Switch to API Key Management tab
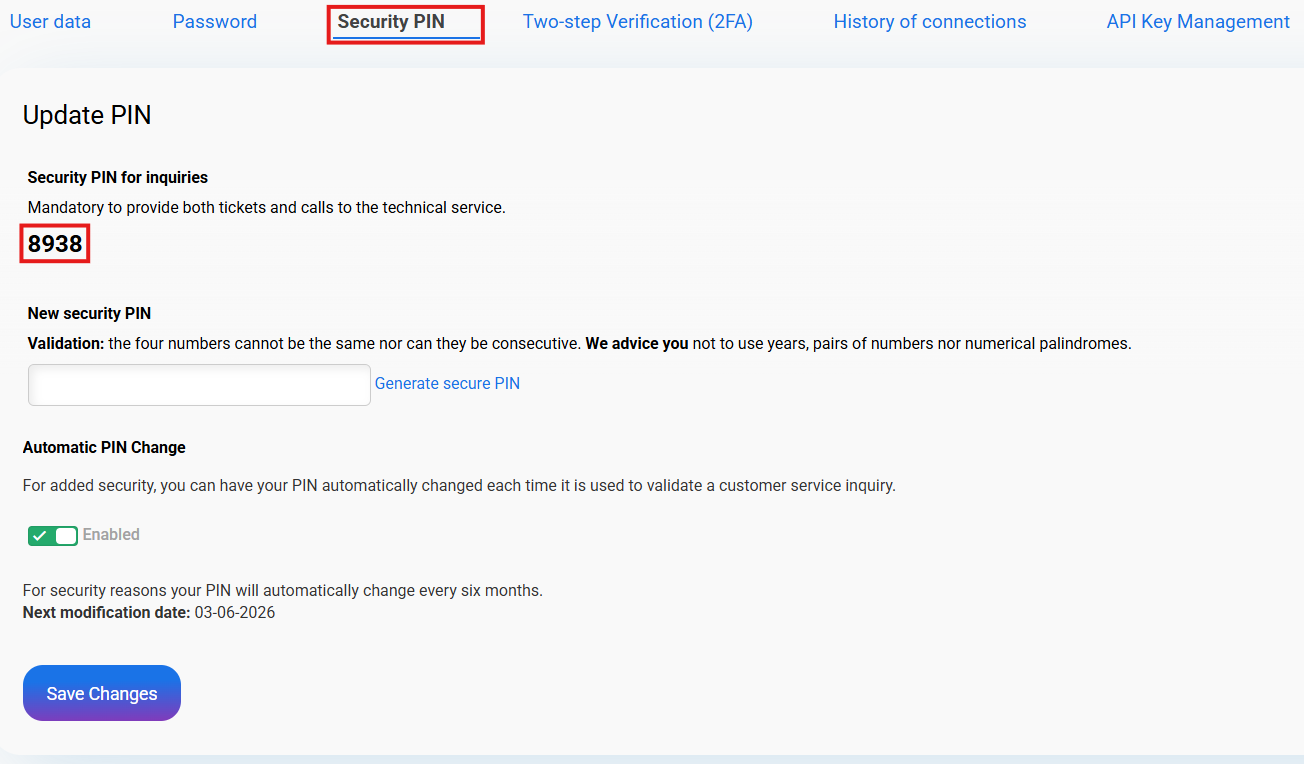The width and height of the screenshot is (1304, 764). coord(1197,21)
